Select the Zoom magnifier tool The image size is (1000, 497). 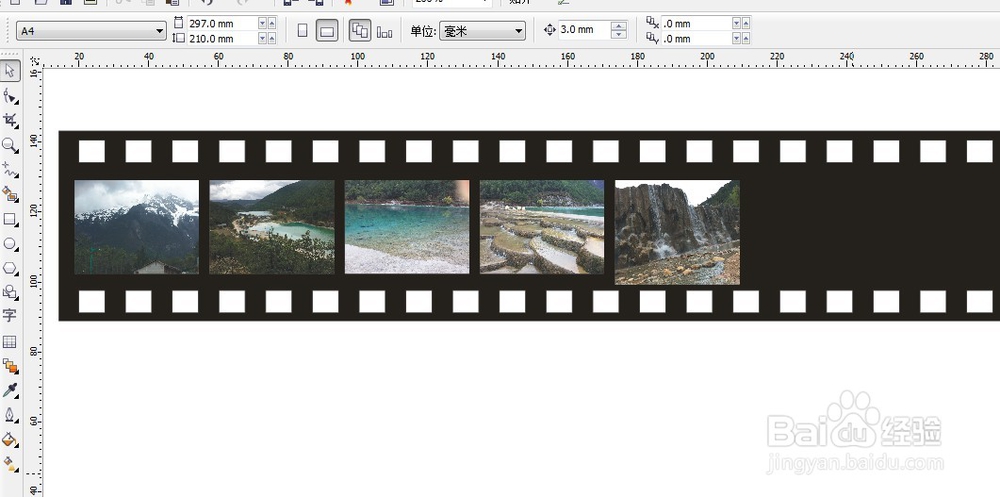10,145
